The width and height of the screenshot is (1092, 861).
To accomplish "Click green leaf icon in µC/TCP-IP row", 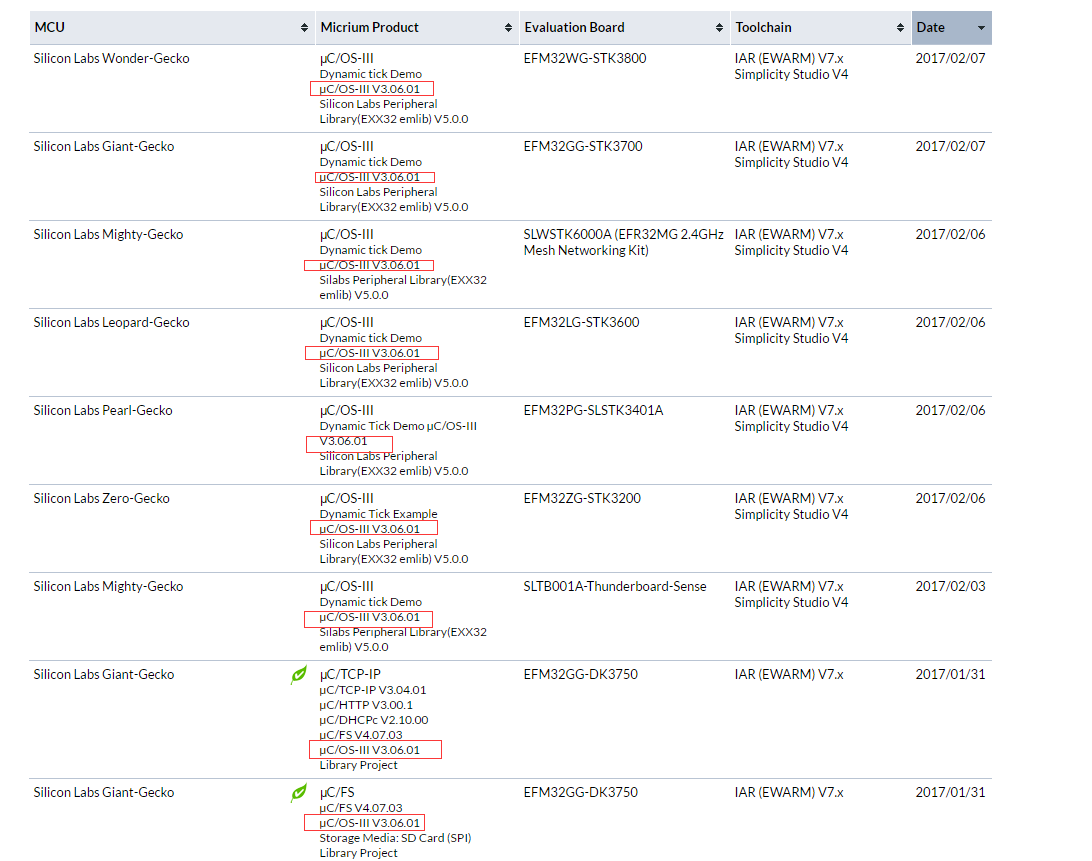I will 299,675.
